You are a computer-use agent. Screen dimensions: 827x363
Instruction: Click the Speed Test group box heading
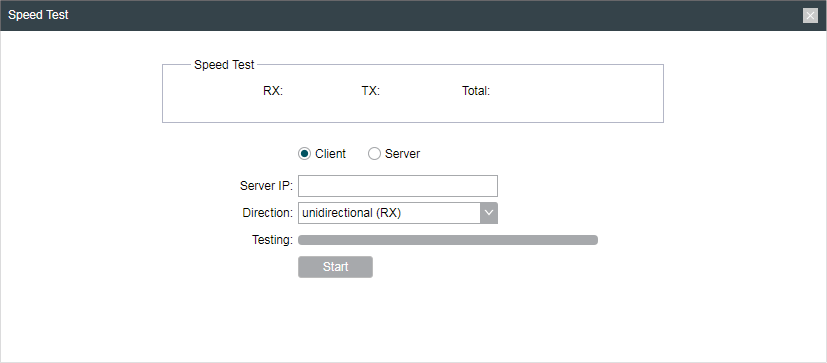[x=224, y=65]
